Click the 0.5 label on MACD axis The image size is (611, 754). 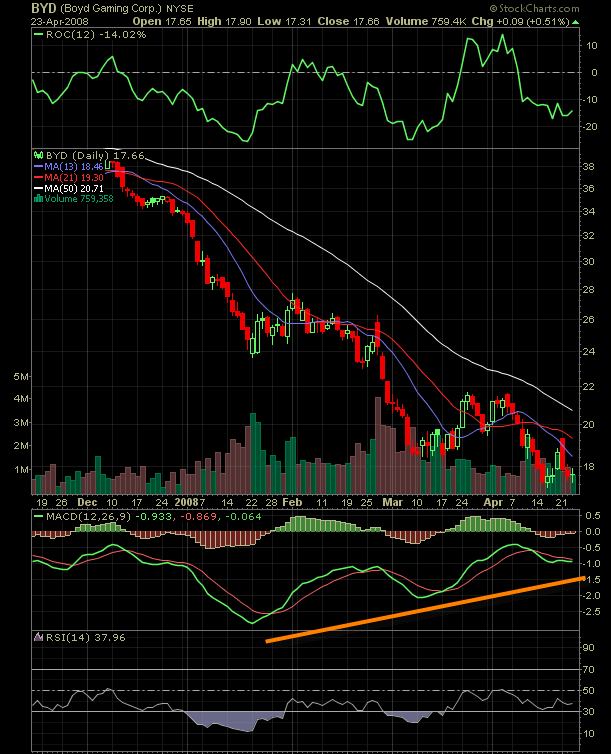[x=593, y=515]
